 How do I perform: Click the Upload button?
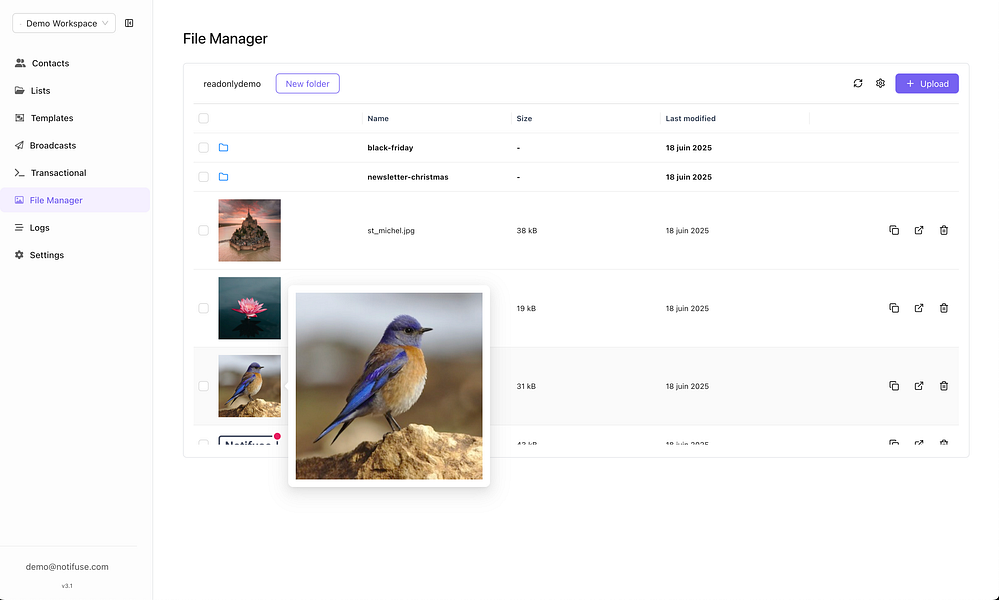coord(926,83)
